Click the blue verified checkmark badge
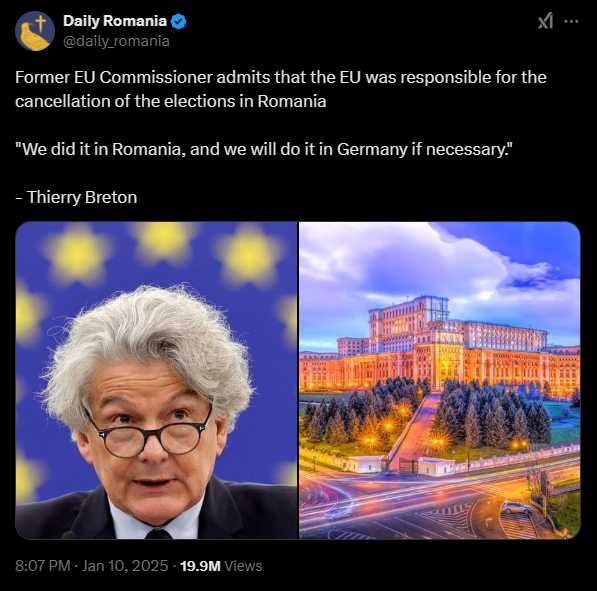The width and height of the screenshot is (597, 591). (178, 21)
